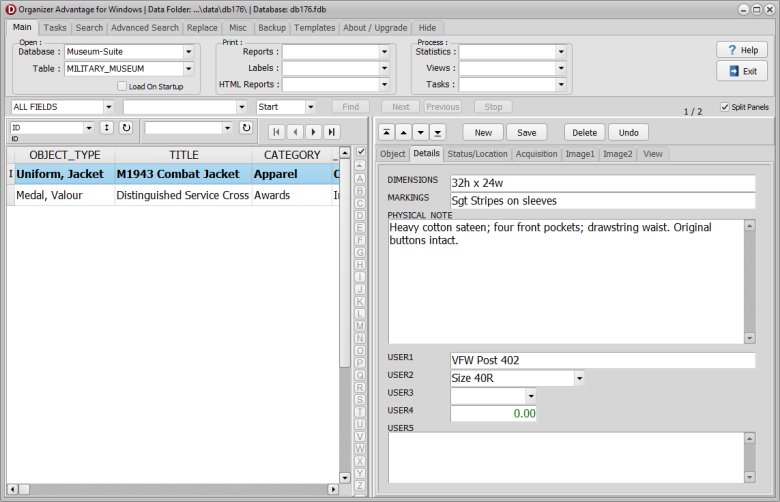
Task: Click refresh icon beside the ID sort dropdown
Action: coord(126,128)
